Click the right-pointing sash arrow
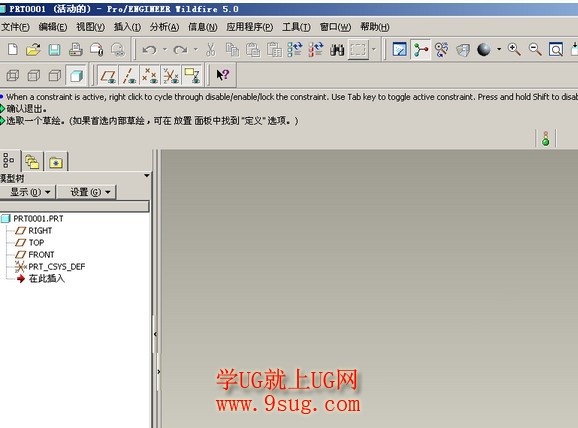This screenshot has width=578, height=428. tap(159, 372)
